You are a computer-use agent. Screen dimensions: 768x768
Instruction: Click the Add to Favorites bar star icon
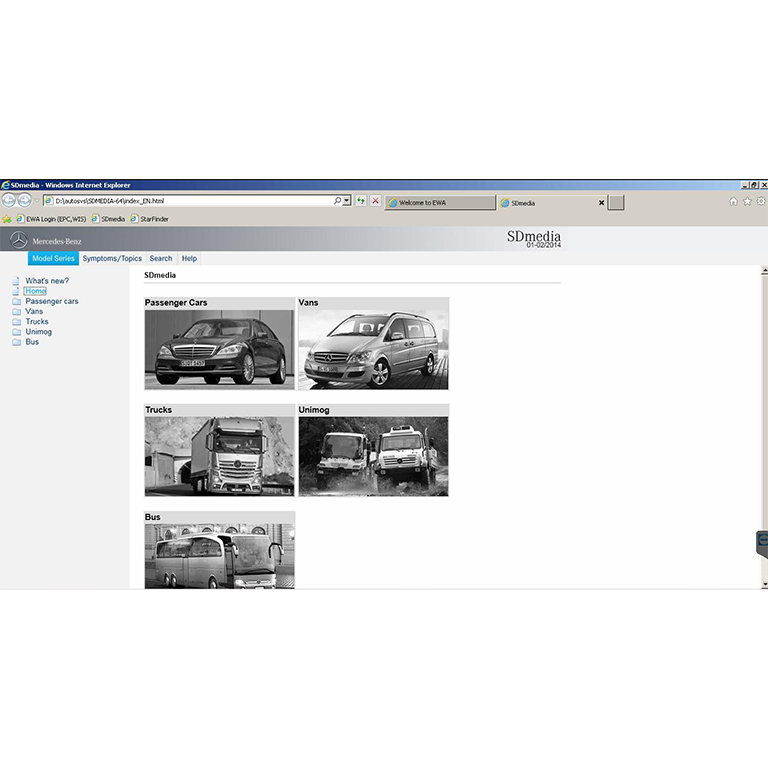[x=7, y=219]
